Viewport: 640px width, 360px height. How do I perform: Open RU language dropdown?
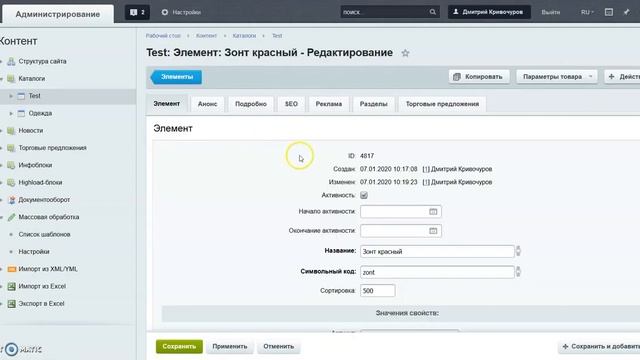tap(587, 12)
